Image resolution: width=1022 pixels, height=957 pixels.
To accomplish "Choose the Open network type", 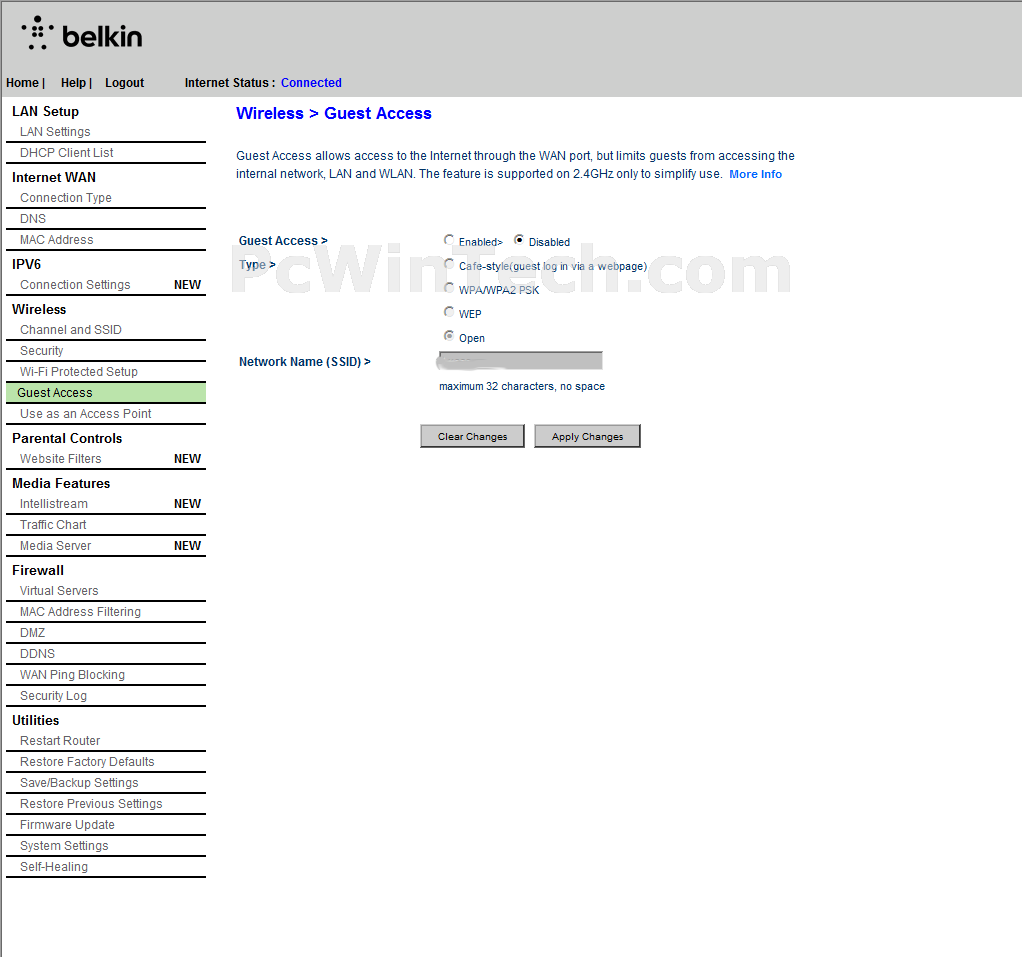I will coord(449,336).
